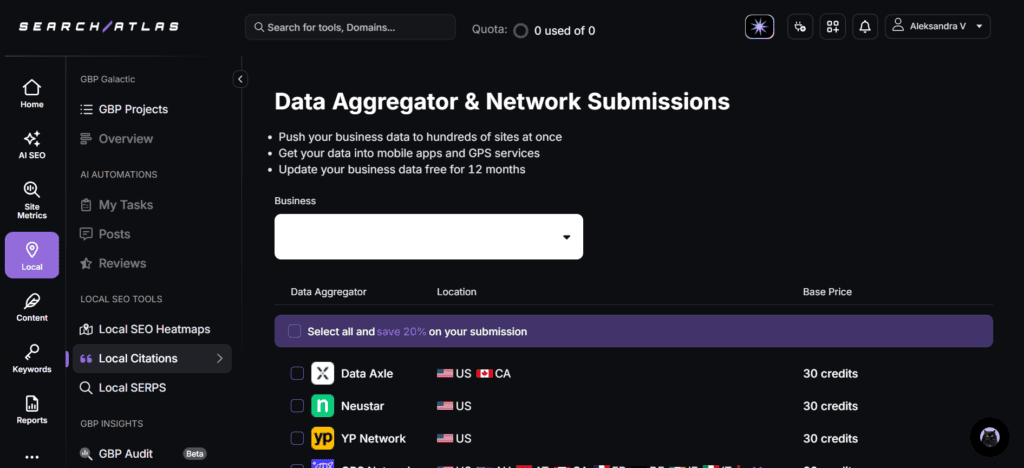This screenshot has width=1024, height=468.
Task: Click the YP Network logo
Action: point(323,438)
